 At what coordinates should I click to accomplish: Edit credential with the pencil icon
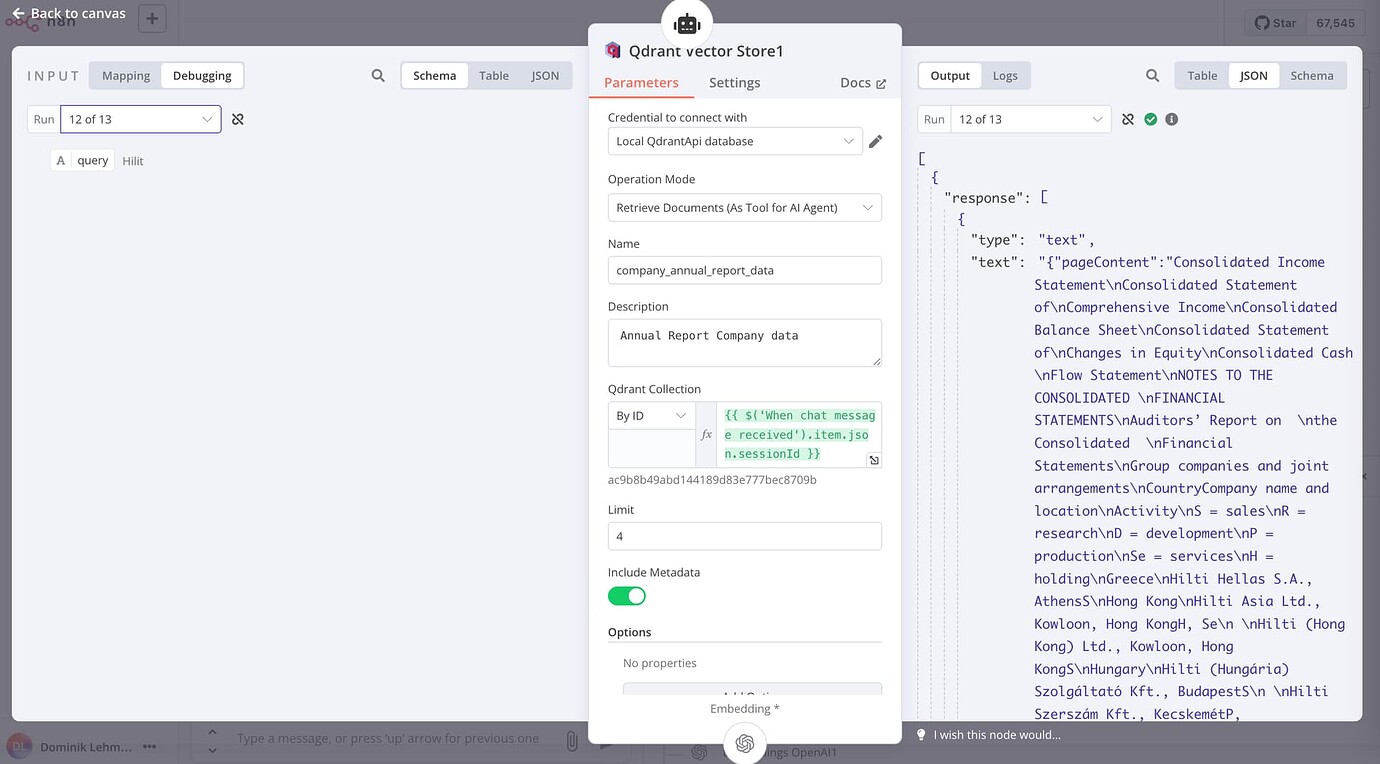[x=875, y=142]
